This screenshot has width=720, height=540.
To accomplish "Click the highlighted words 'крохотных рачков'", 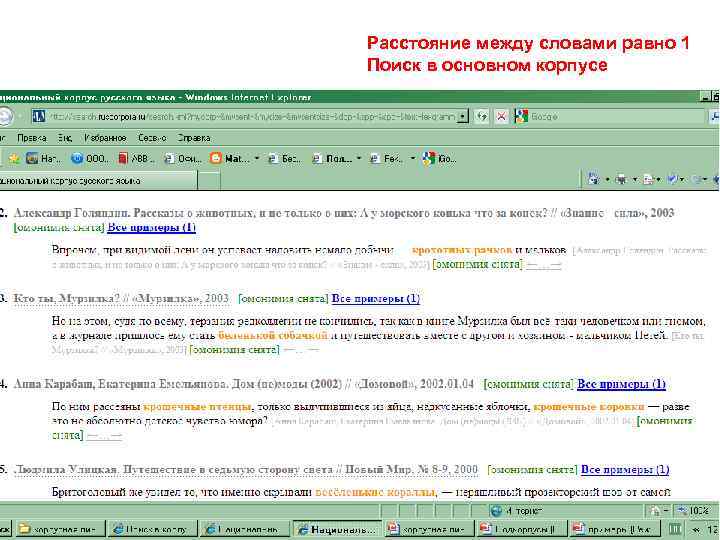I will (x=462, y=250).
